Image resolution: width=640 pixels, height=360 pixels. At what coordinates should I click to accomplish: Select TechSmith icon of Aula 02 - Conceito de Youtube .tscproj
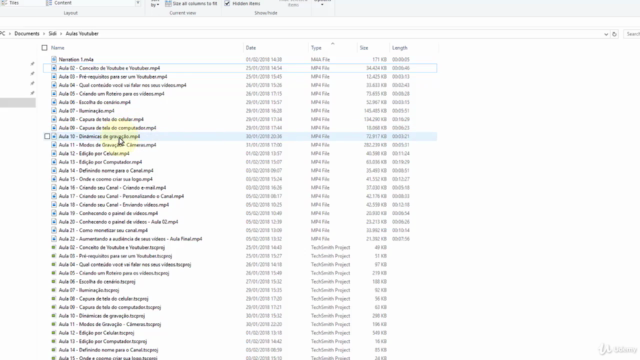point(54,247)
